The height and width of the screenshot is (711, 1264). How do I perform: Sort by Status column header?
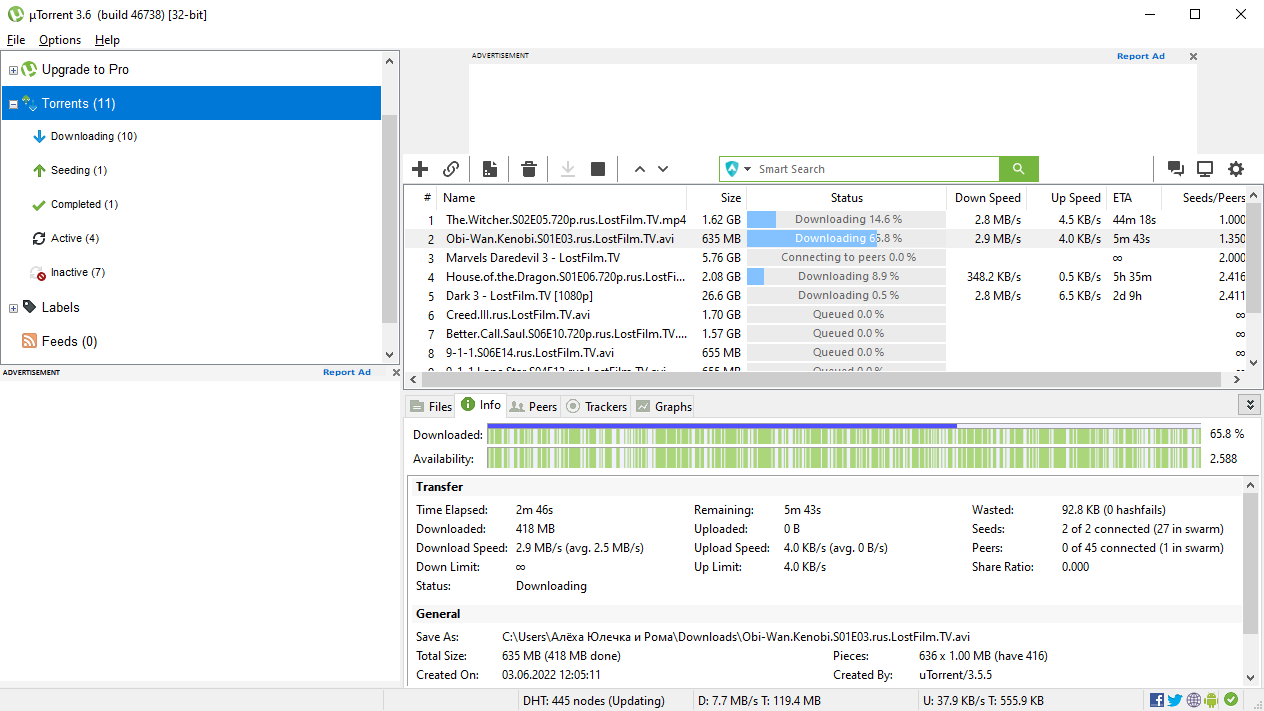(847, 198)
